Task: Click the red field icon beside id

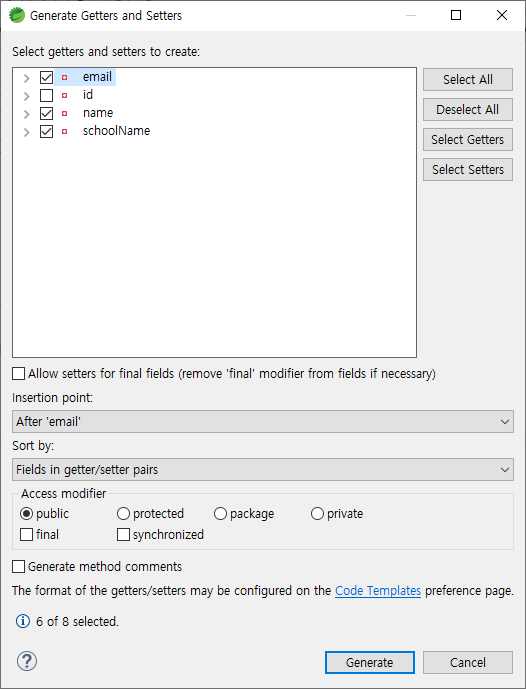Action: pyautogui.click(x=65, y=95)
